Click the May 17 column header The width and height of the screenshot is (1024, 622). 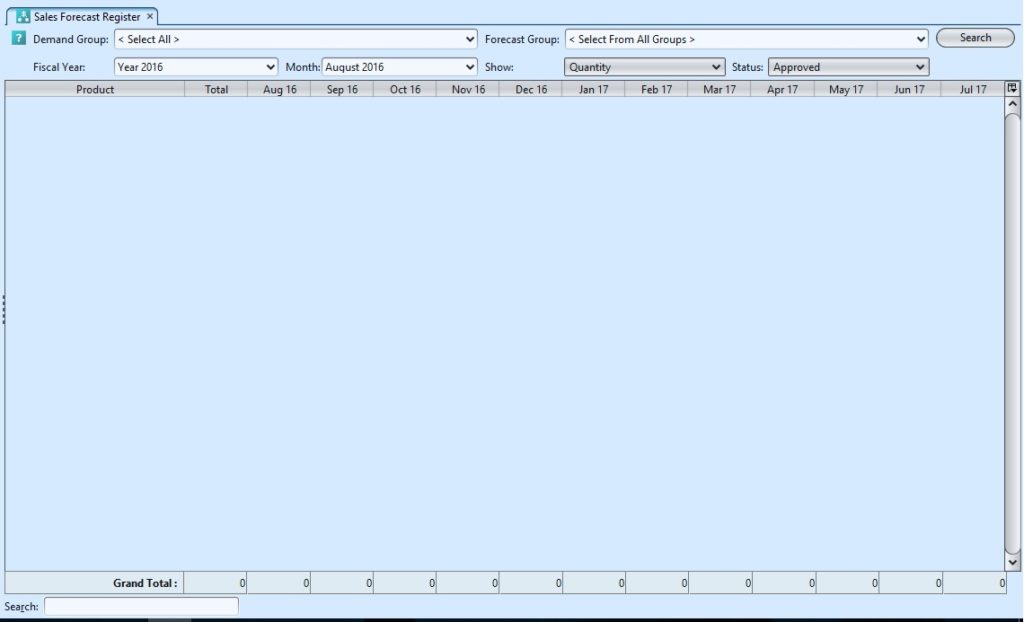pos(846,89)
